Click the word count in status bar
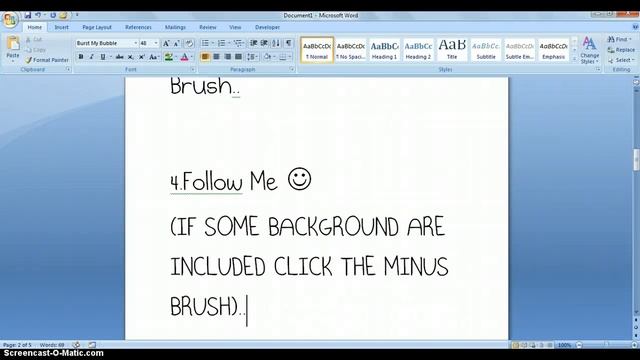Viewport: 640px width, 360px height. coord(52,345)
